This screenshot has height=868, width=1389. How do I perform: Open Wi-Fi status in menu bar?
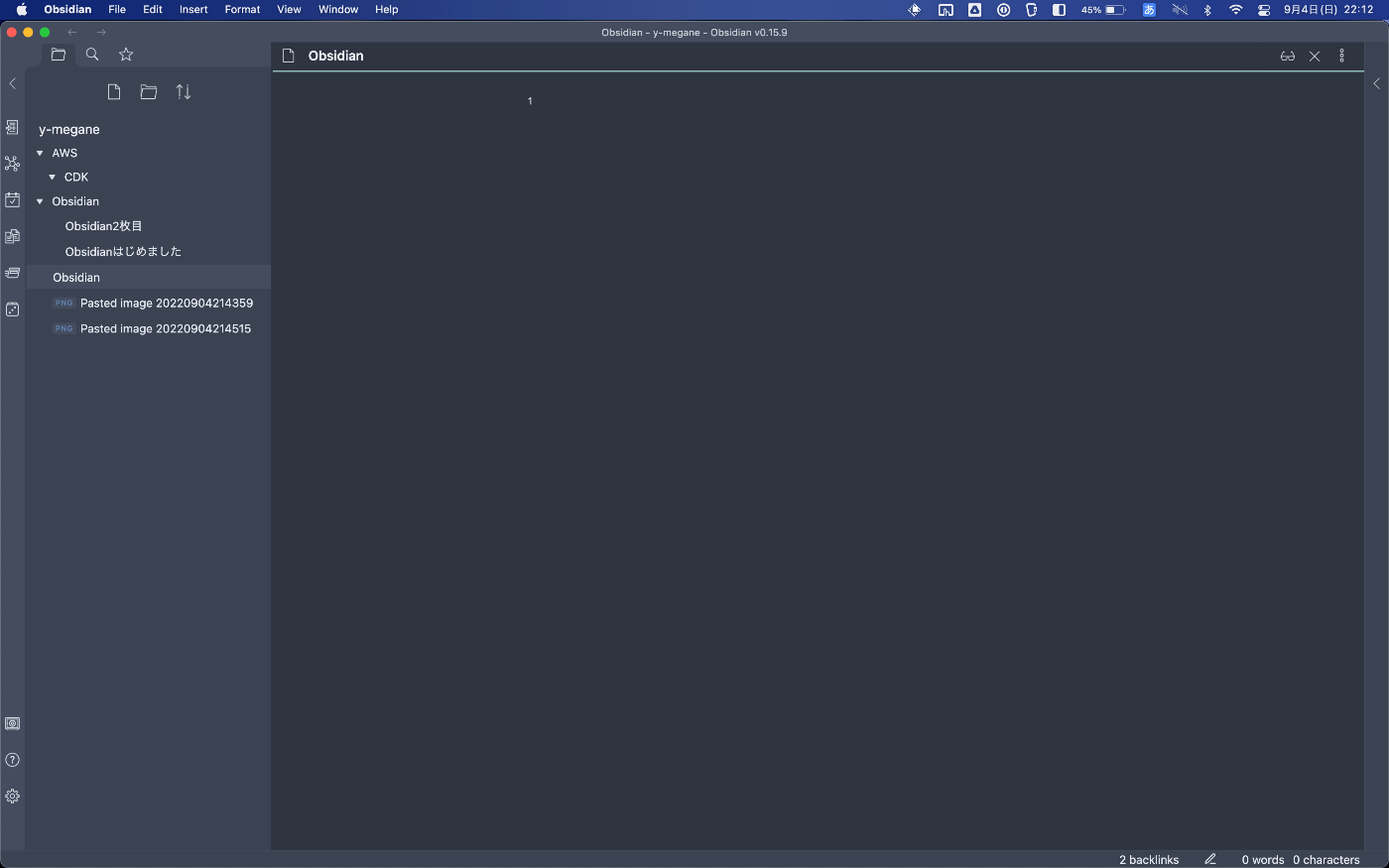(x=1235, y=9)
